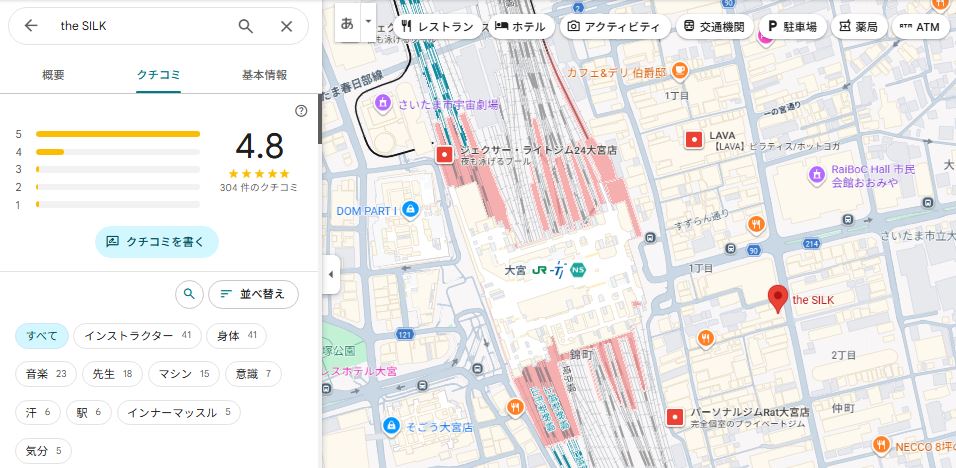956x468 pixels.
Task: Click the DOM PART I shopping marker
Action: pyautogui.click(x=410, y=210)
